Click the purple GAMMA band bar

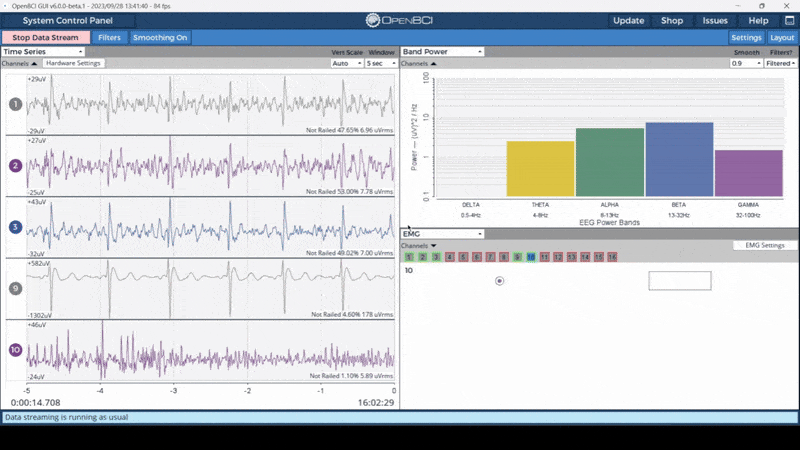[748, 173]
